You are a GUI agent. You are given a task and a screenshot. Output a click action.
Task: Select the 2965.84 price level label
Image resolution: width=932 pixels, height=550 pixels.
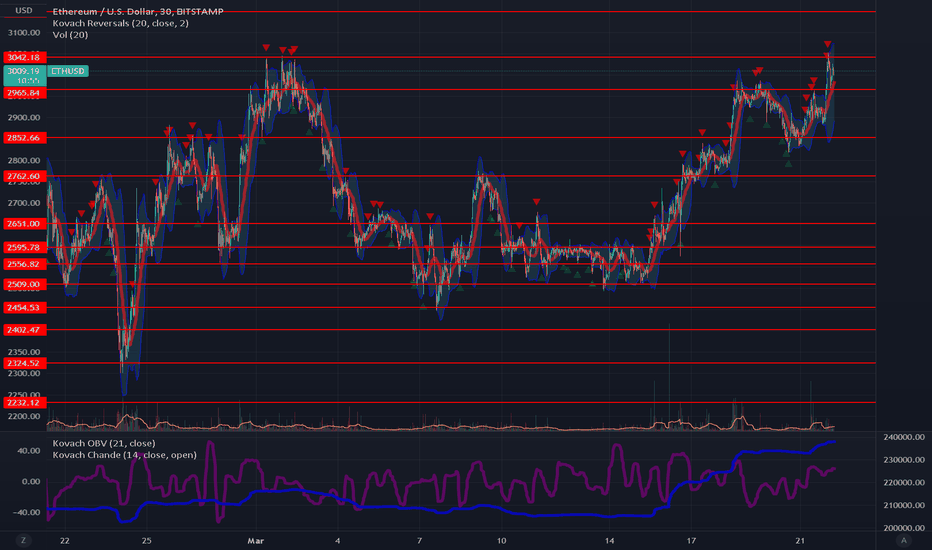24,93
